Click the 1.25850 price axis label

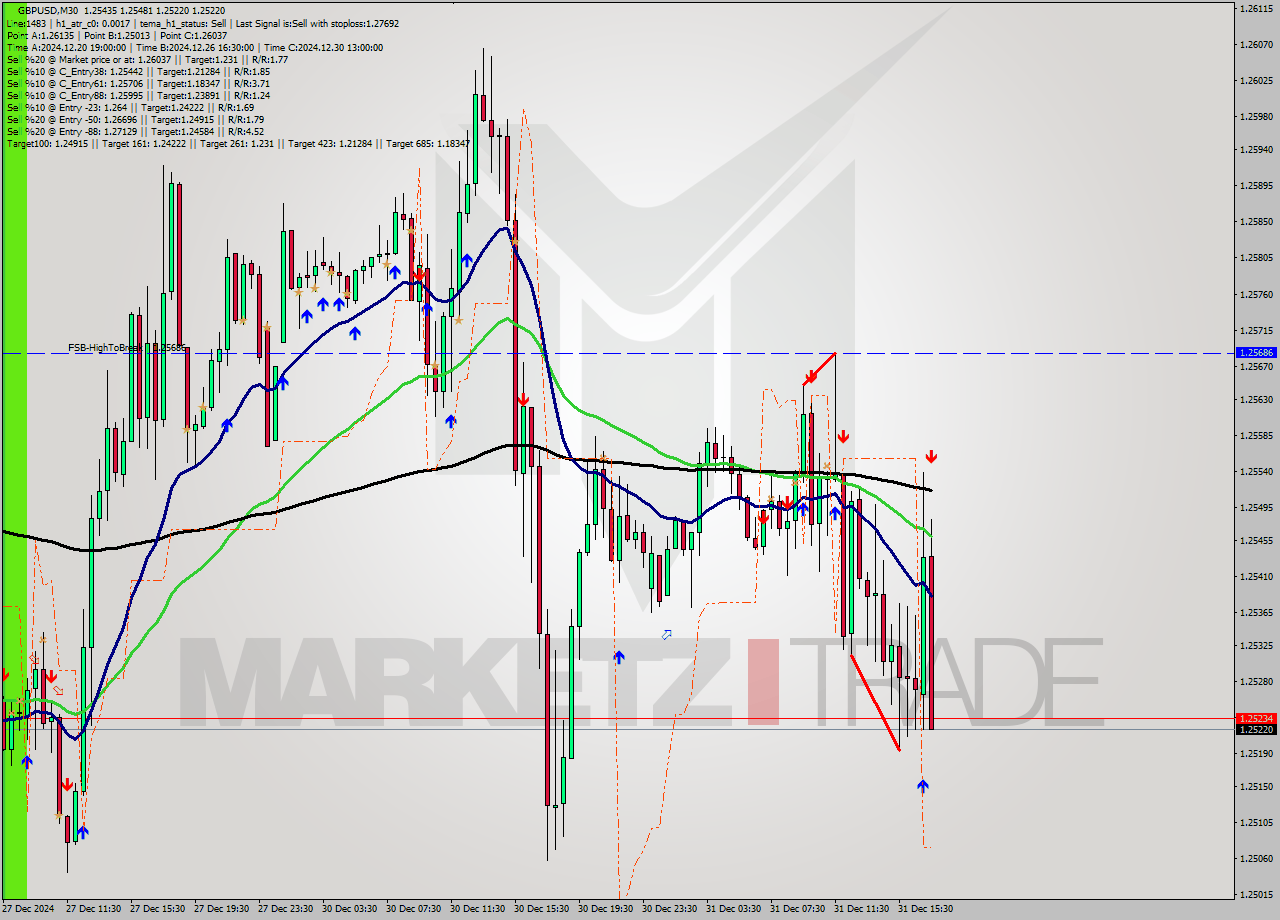[x=1256, y=221]
